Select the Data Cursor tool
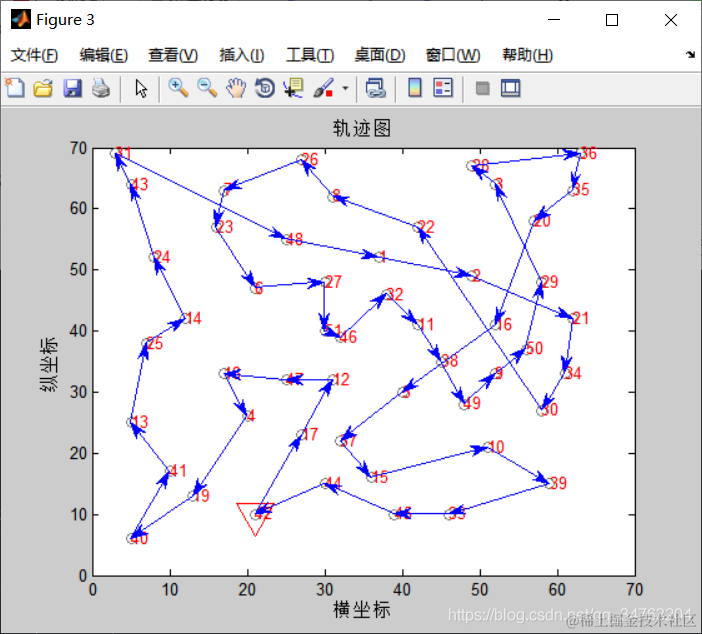The height and width of the screenshot is (634, 702). click(294, 88)
